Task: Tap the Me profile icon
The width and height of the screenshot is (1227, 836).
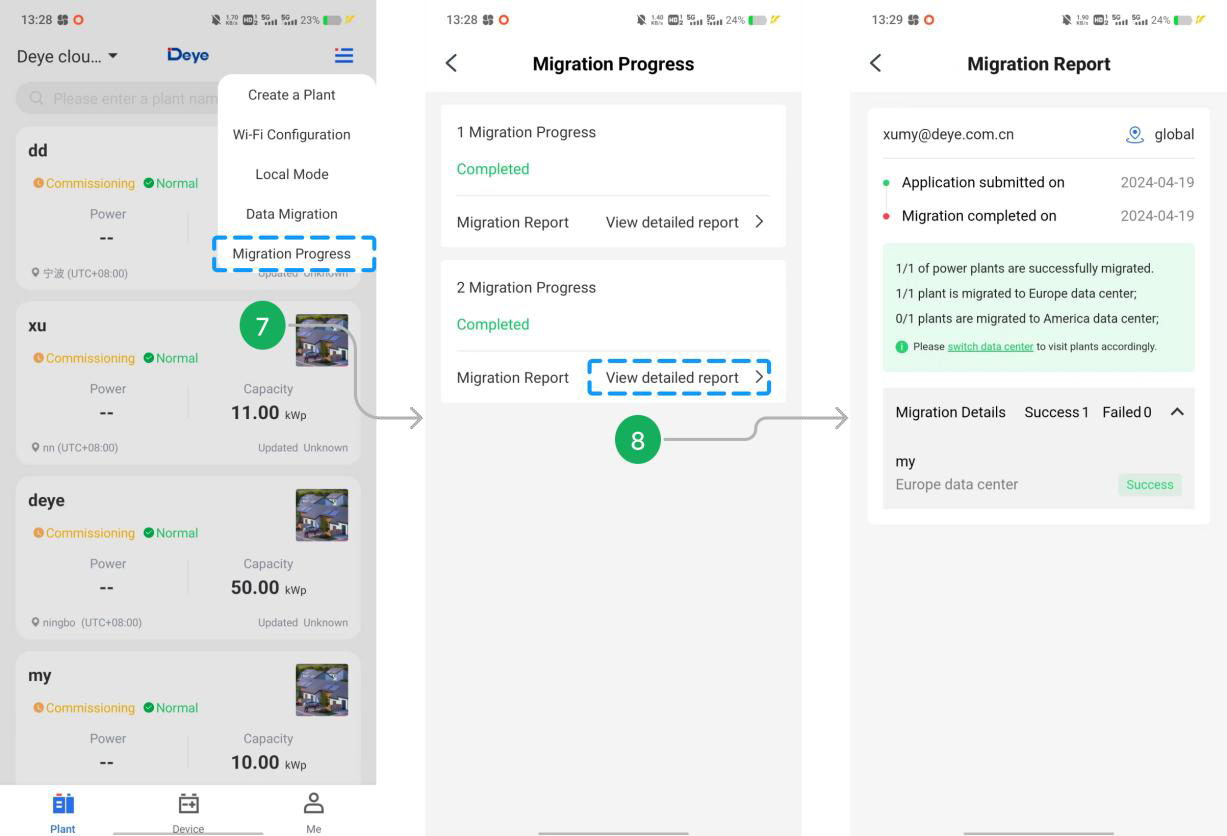Action: (314, 805)
